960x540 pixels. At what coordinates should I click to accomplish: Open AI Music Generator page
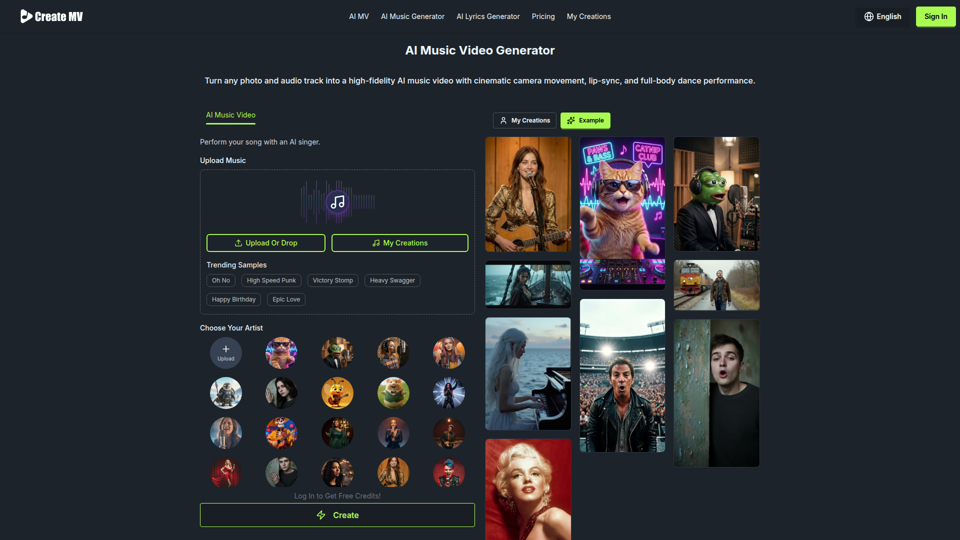click(x=413, y=17)
